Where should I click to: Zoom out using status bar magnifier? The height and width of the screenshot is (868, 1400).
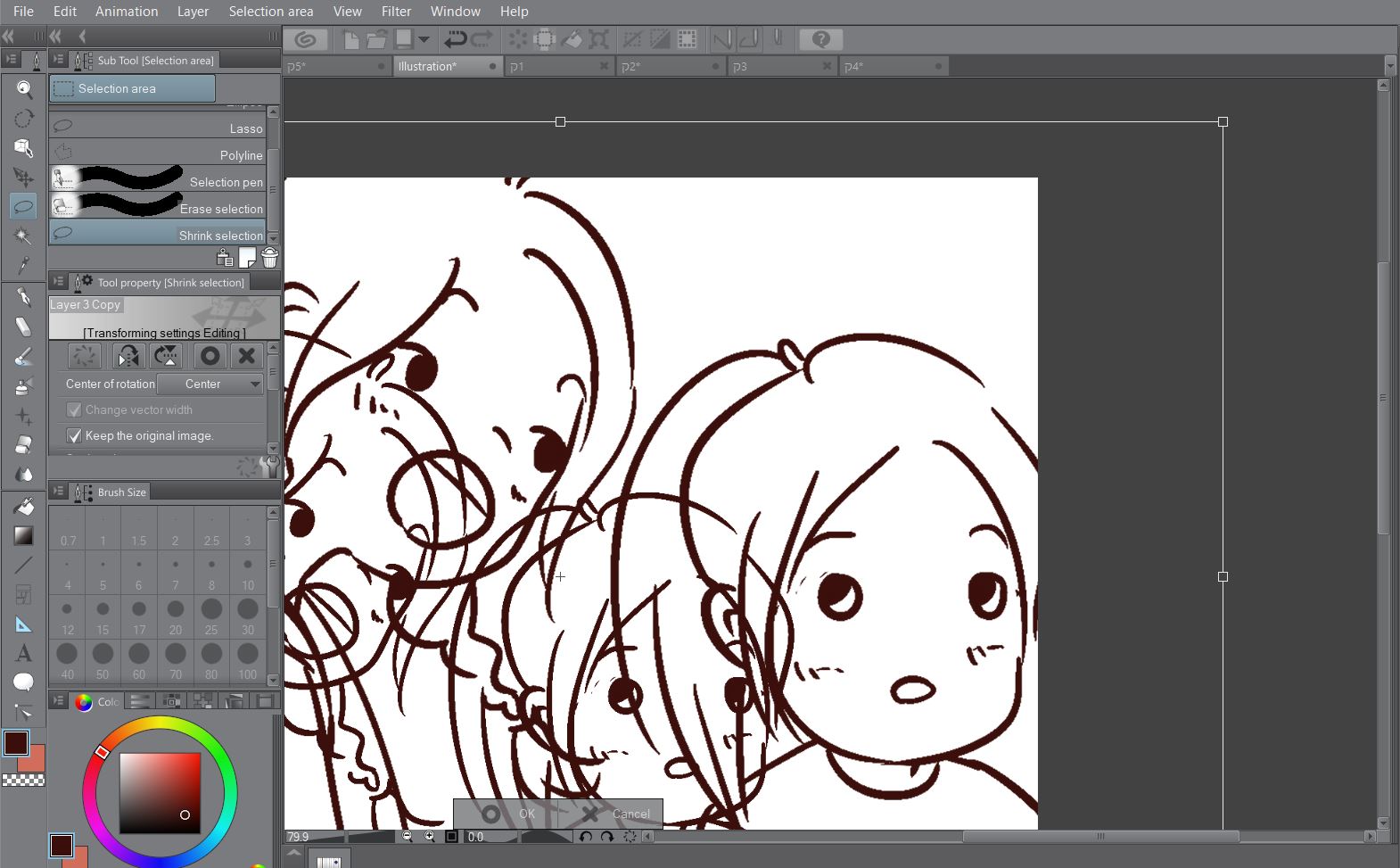408,837
